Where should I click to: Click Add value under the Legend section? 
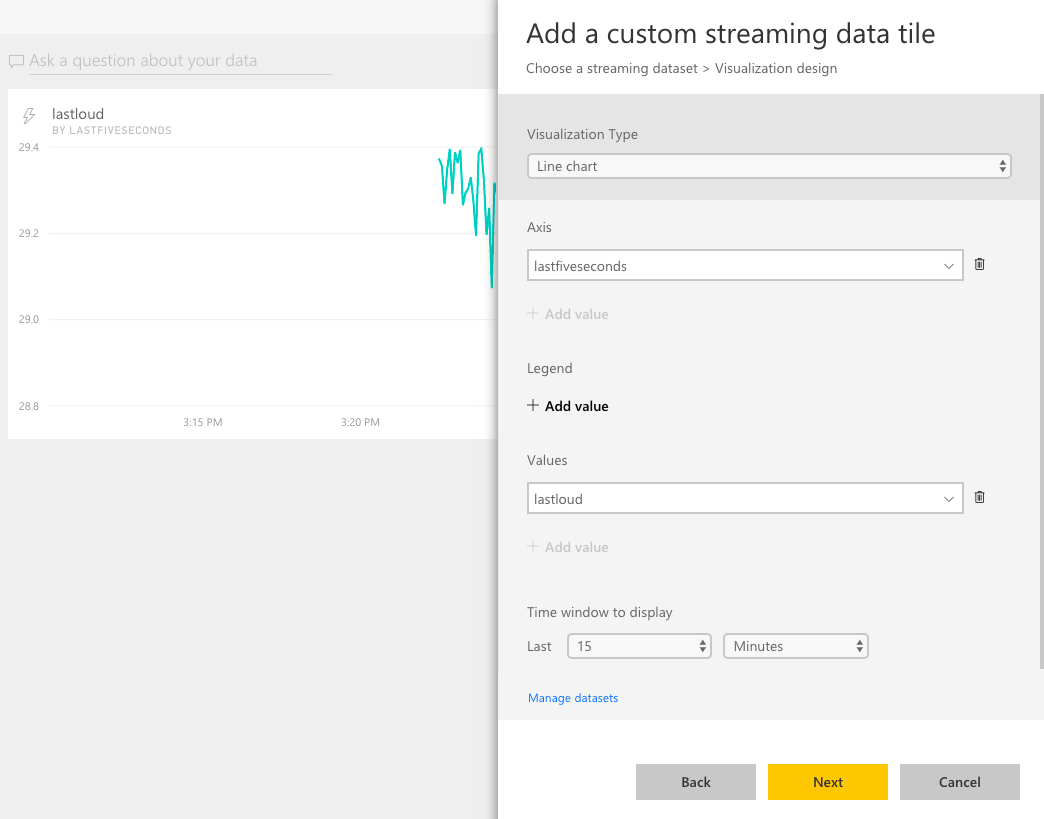tap(576, 405)
